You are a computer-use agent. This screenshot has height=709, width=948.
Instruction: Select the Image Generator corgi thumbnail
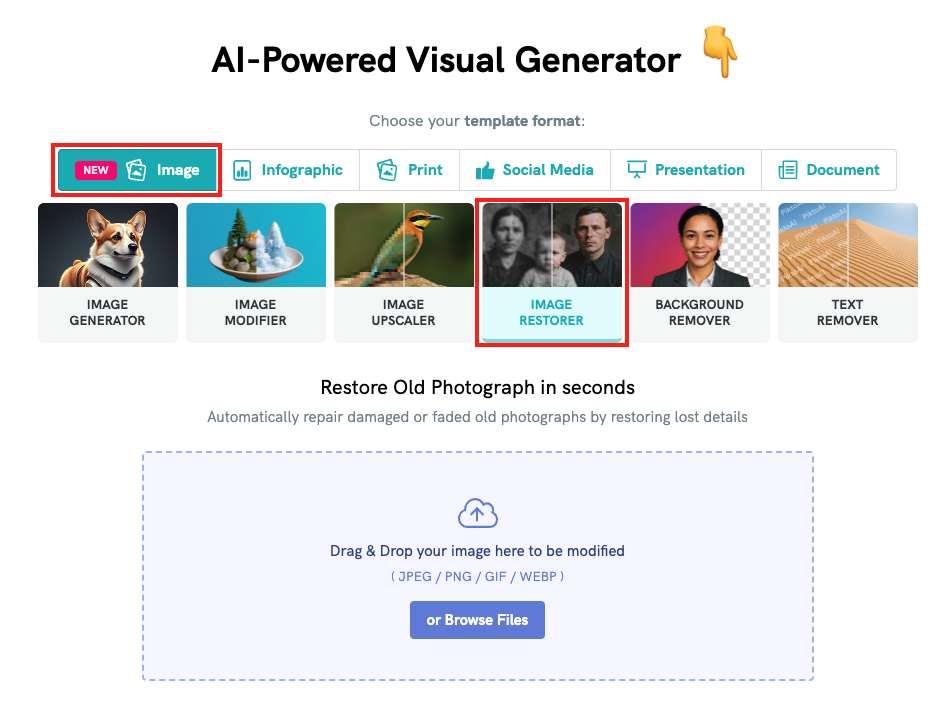tap(108, 245)
